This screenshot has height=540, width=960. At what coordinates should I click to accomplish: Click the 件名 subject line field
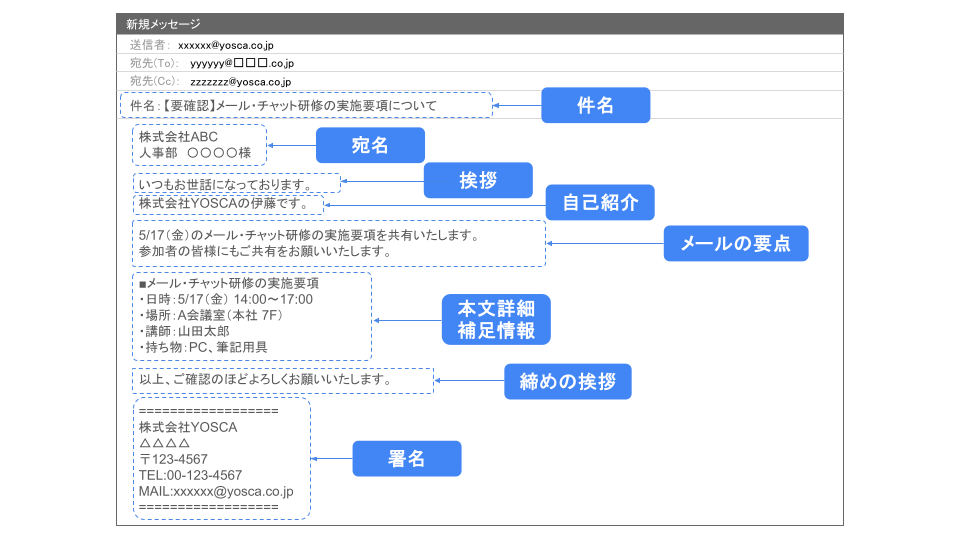click(x=306, y=105)
